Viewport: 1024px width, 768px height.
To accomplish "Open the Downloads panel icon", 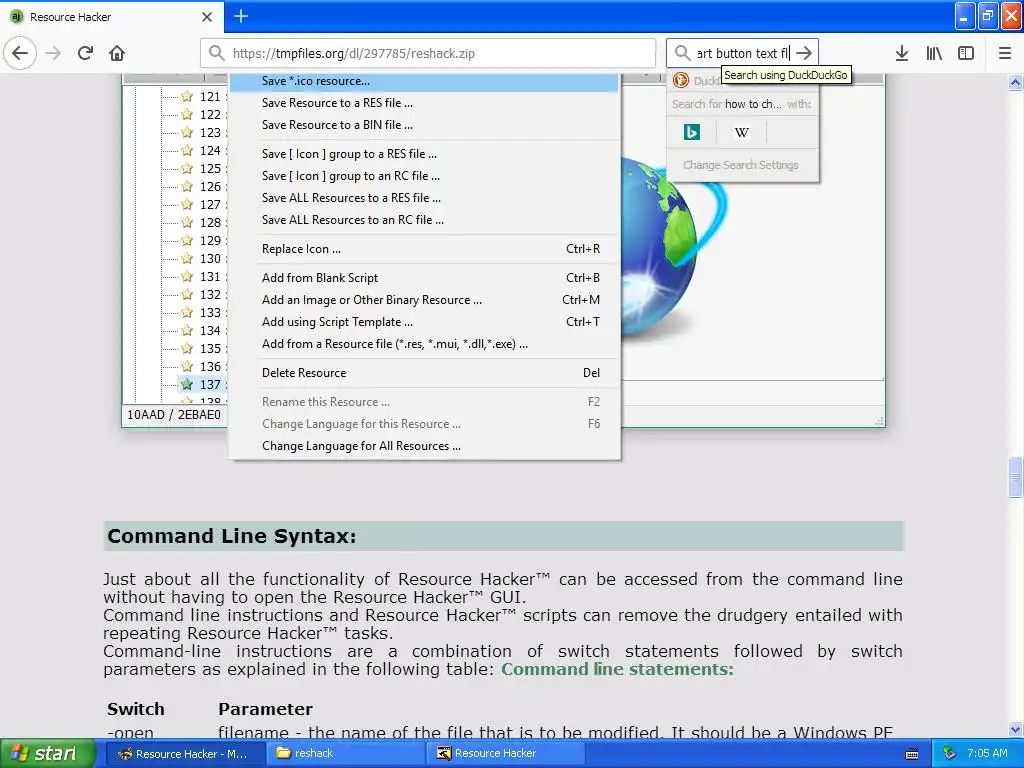I will (x=902, y=53).
